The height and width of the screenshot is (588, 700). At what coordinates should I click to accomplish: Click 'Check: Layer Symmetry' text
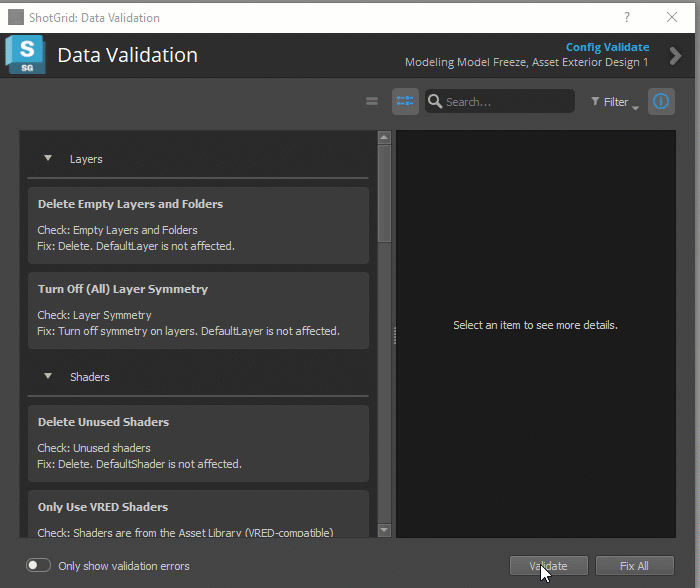pyautogui.click(x=94, y=315)
